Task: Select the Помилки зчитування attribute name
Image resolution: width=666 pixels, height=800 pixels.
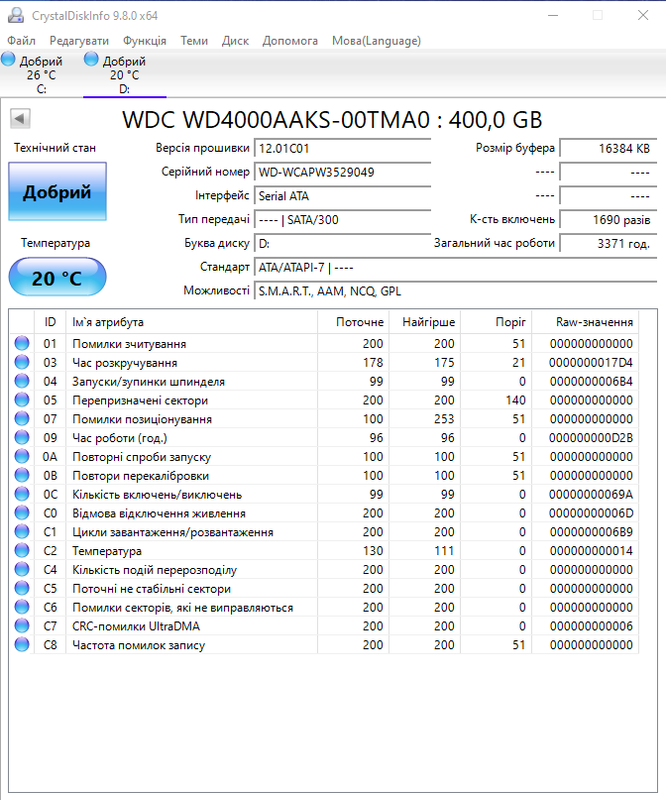Action: [129, 344]
